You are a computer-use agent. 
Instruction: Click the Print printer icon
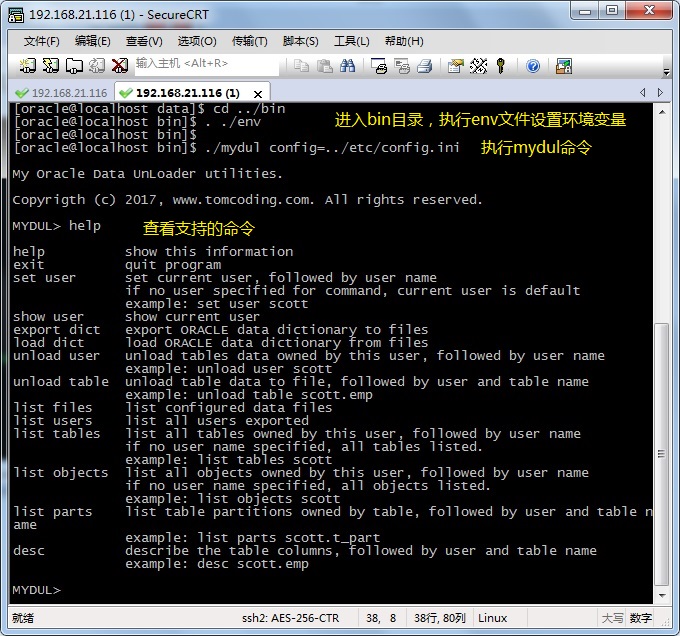point(425,66)
